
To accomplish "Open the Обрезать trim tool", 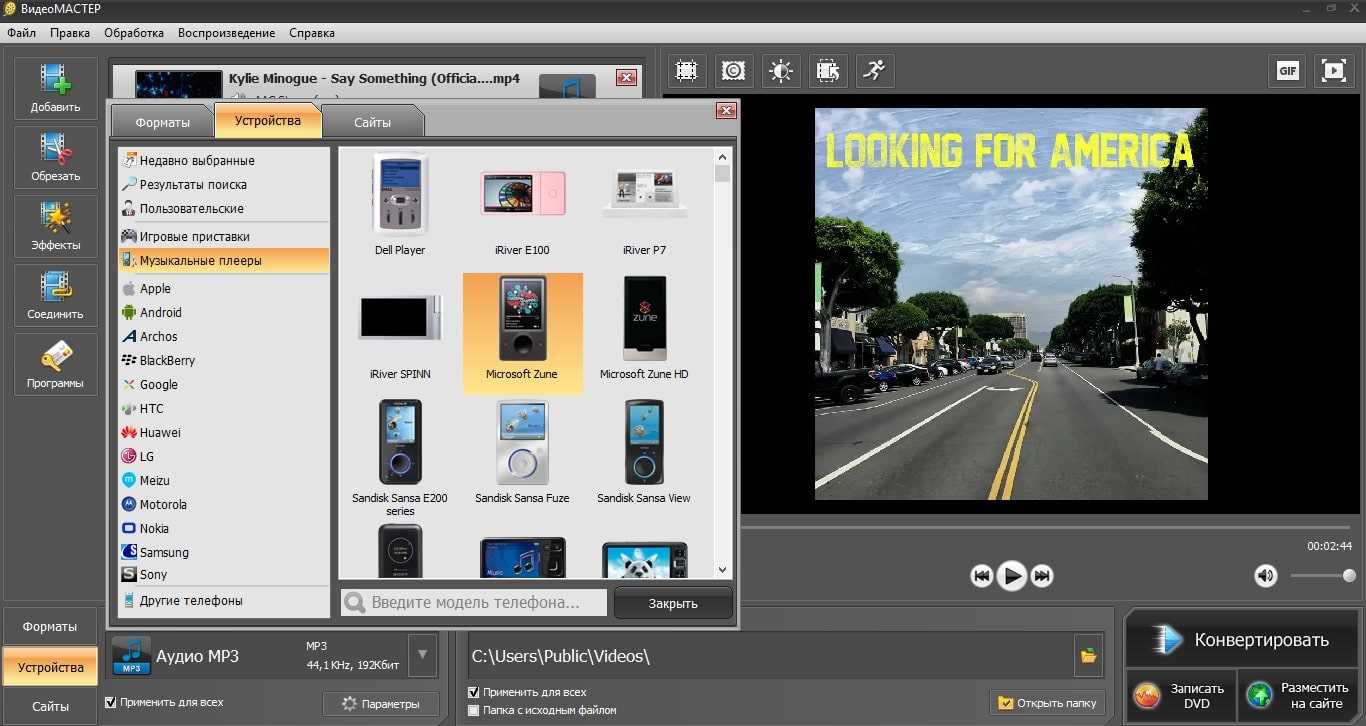I will pos(56,157).
